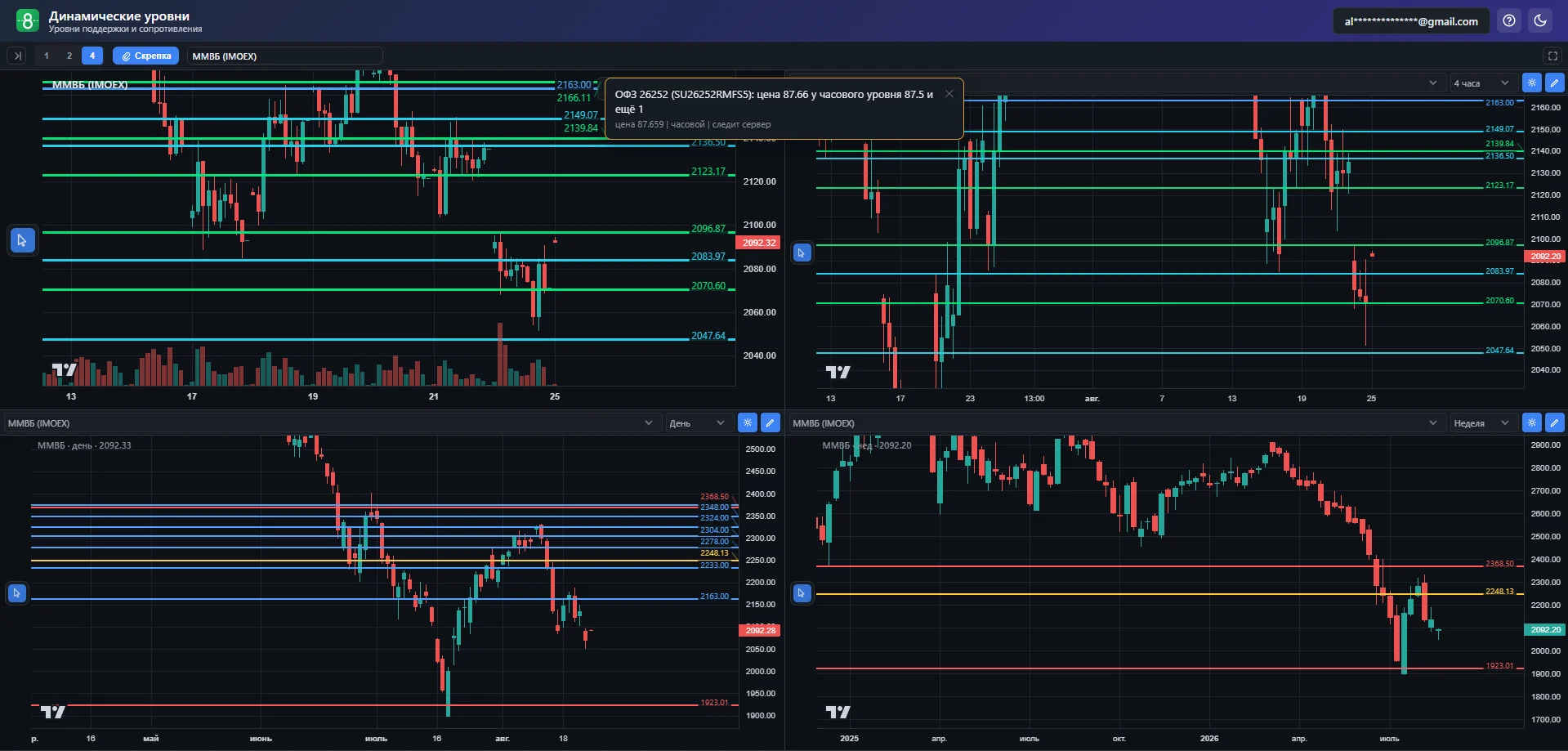Click the TradingView logo in the 4 часа chart
Viewport: 1568px width, 751px height.
pyautogui.click(x=838, y=373)
